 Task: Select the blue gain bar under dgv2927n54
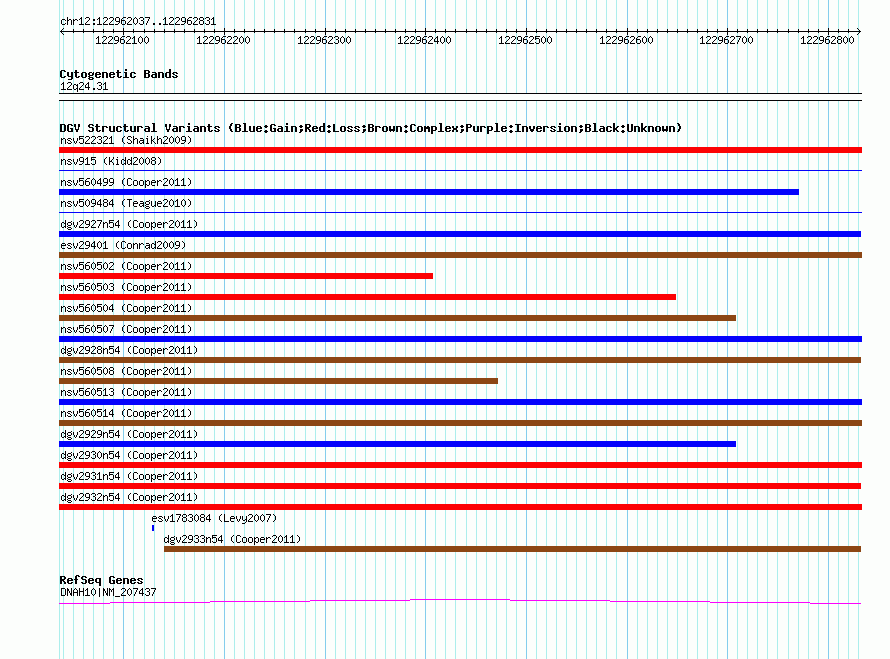pyautogui.click(x=460, y=234)
